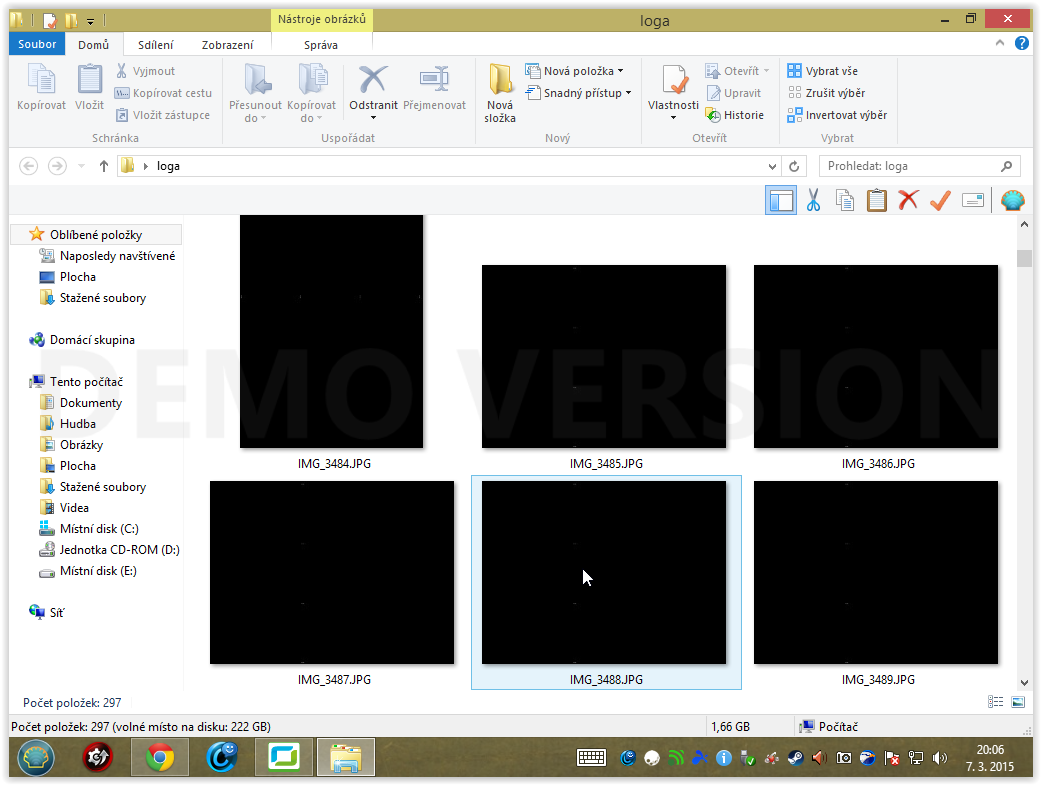The height and width of the screenshot is (785, 1041).
Task: Go up one folder level
Action: (x=104, y=165)
